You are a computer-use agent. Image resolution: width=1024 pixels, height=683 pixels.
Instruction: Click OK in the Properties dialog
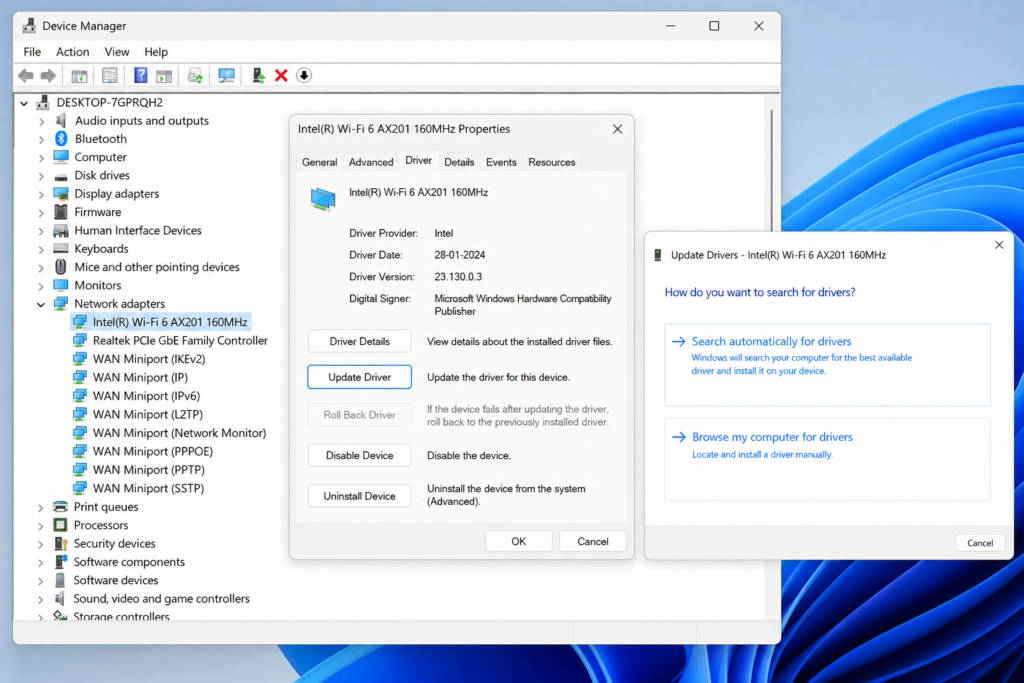click(x=519, y=541)
